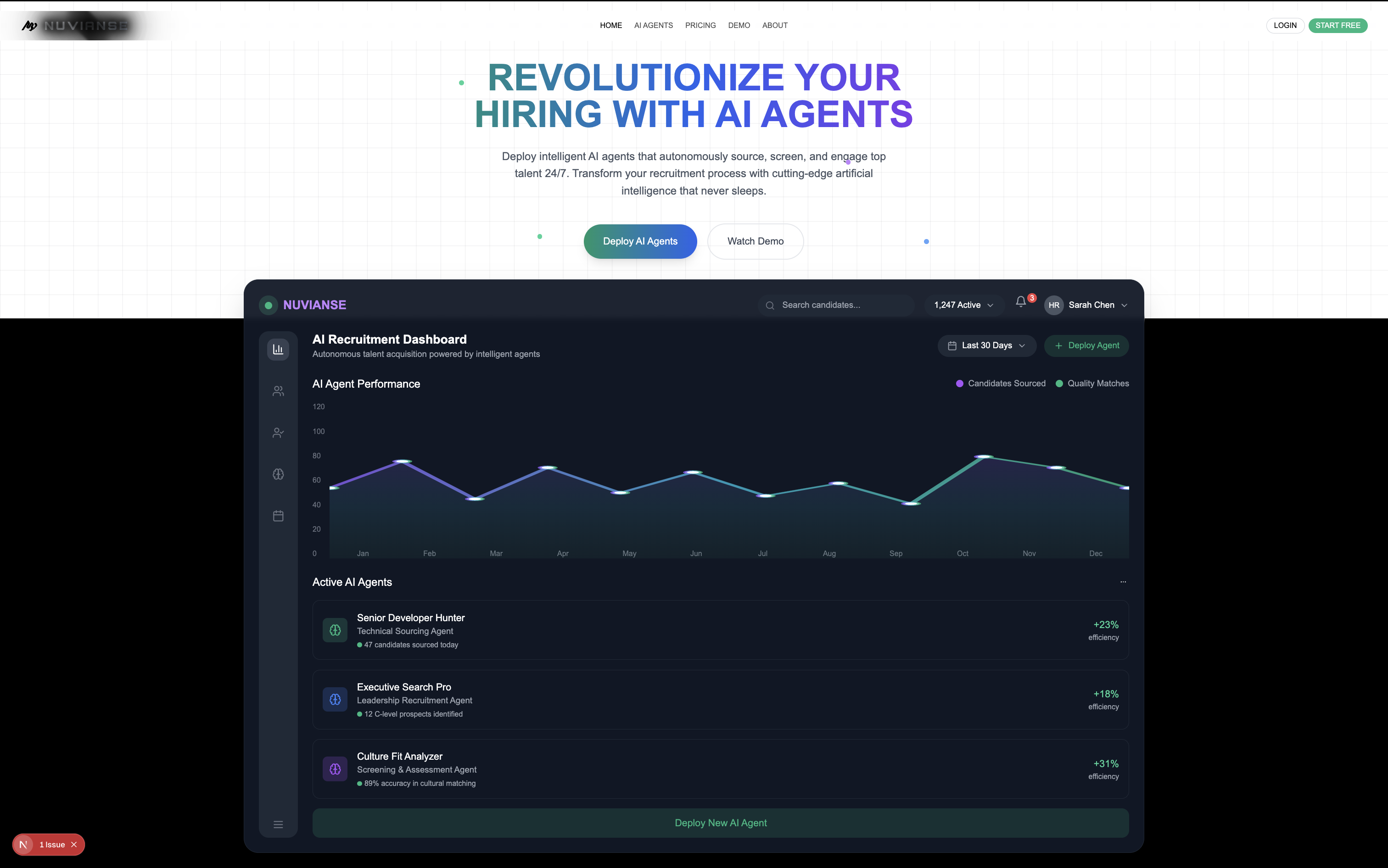
Task: Click the bar chart dashboard sidebar icon
Action: [x=278, y=349]
